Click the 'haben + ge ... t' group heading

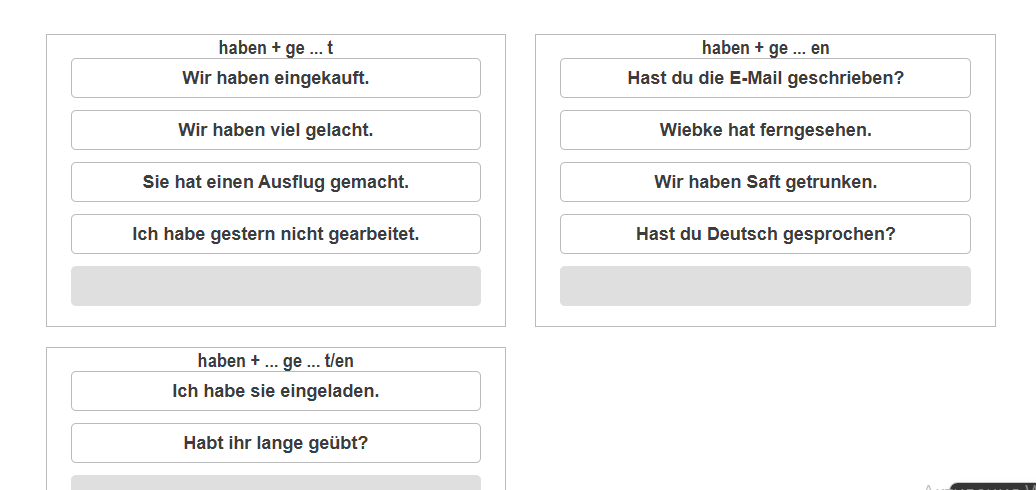(x=276, y=48)
